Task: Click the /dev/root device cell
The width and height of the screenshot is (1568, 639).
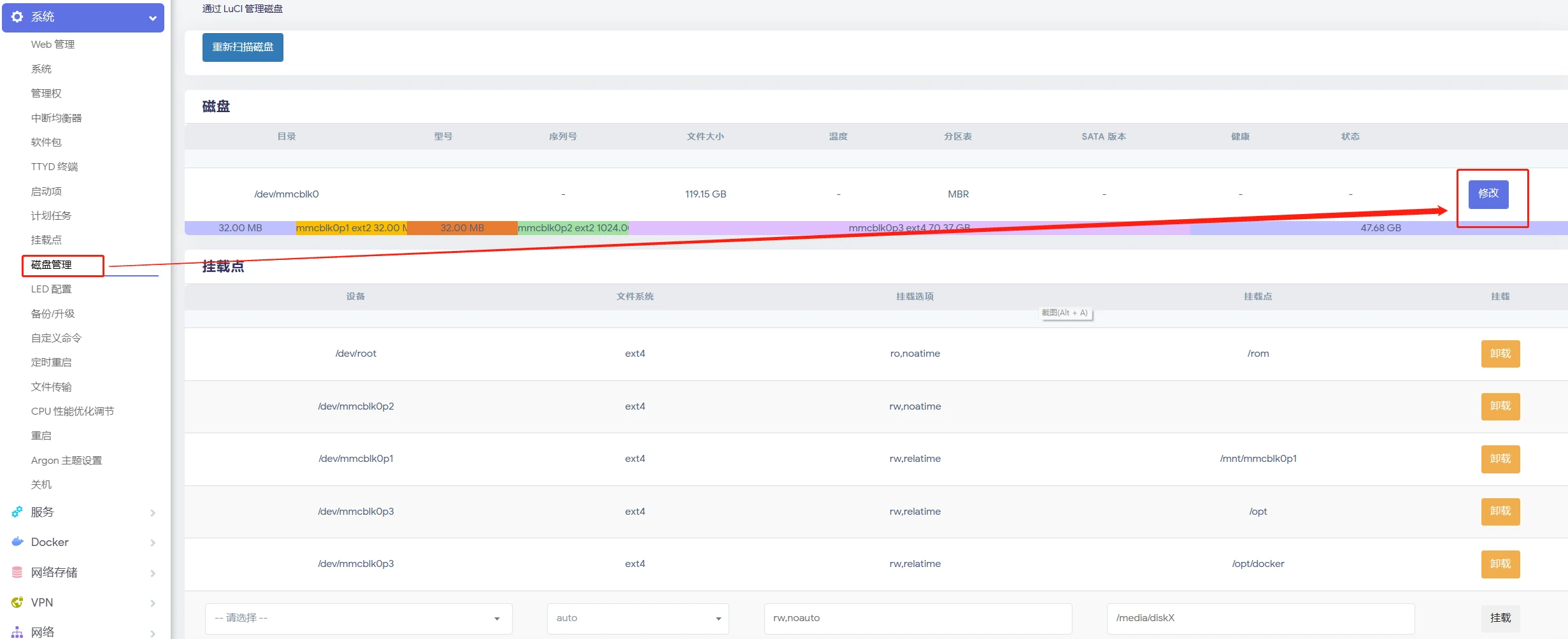Action: (x=356, y=354)
